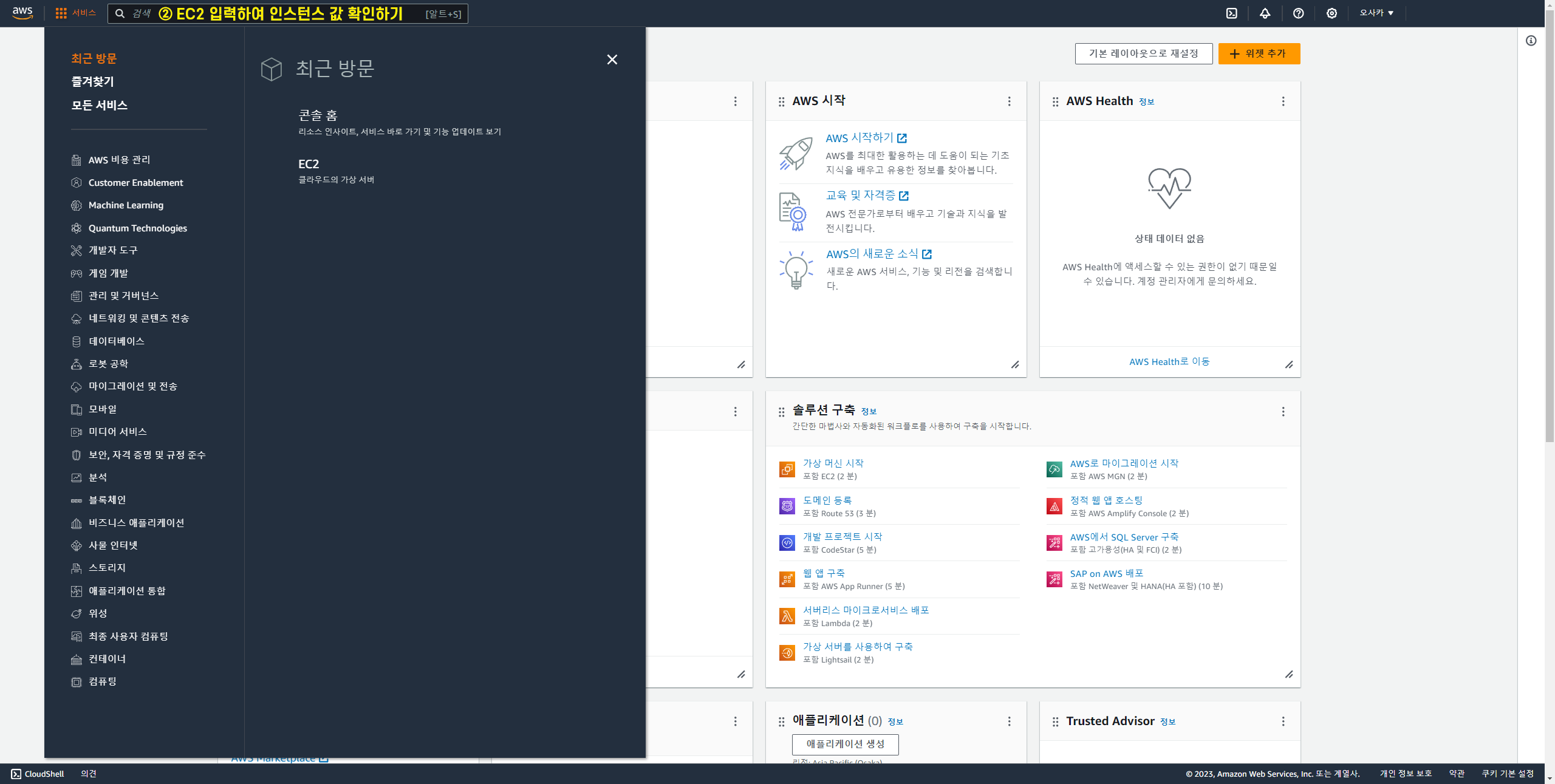Expand the 오사카 region dropdown
Viewport: 1555px width, 784px height.
coord(1376,13)
